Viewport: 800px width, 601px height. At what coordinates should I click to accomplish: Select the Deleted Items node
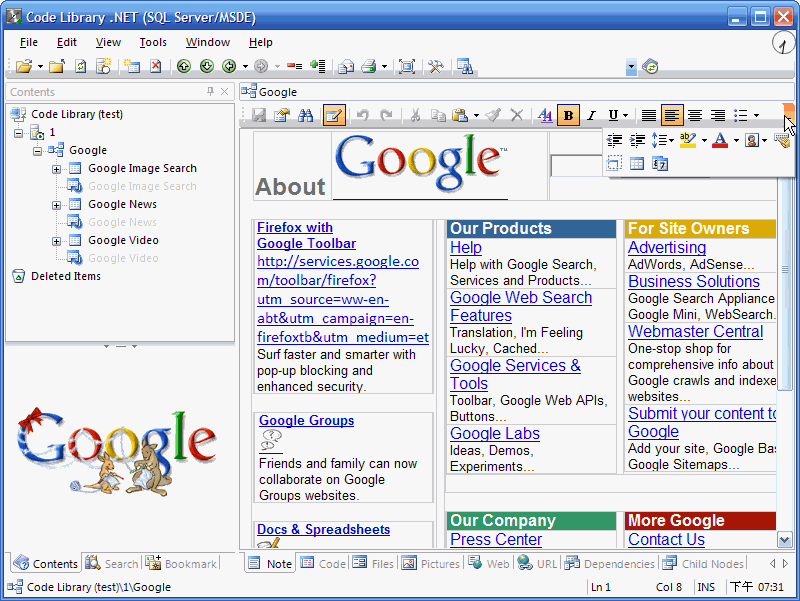point(66,277)
